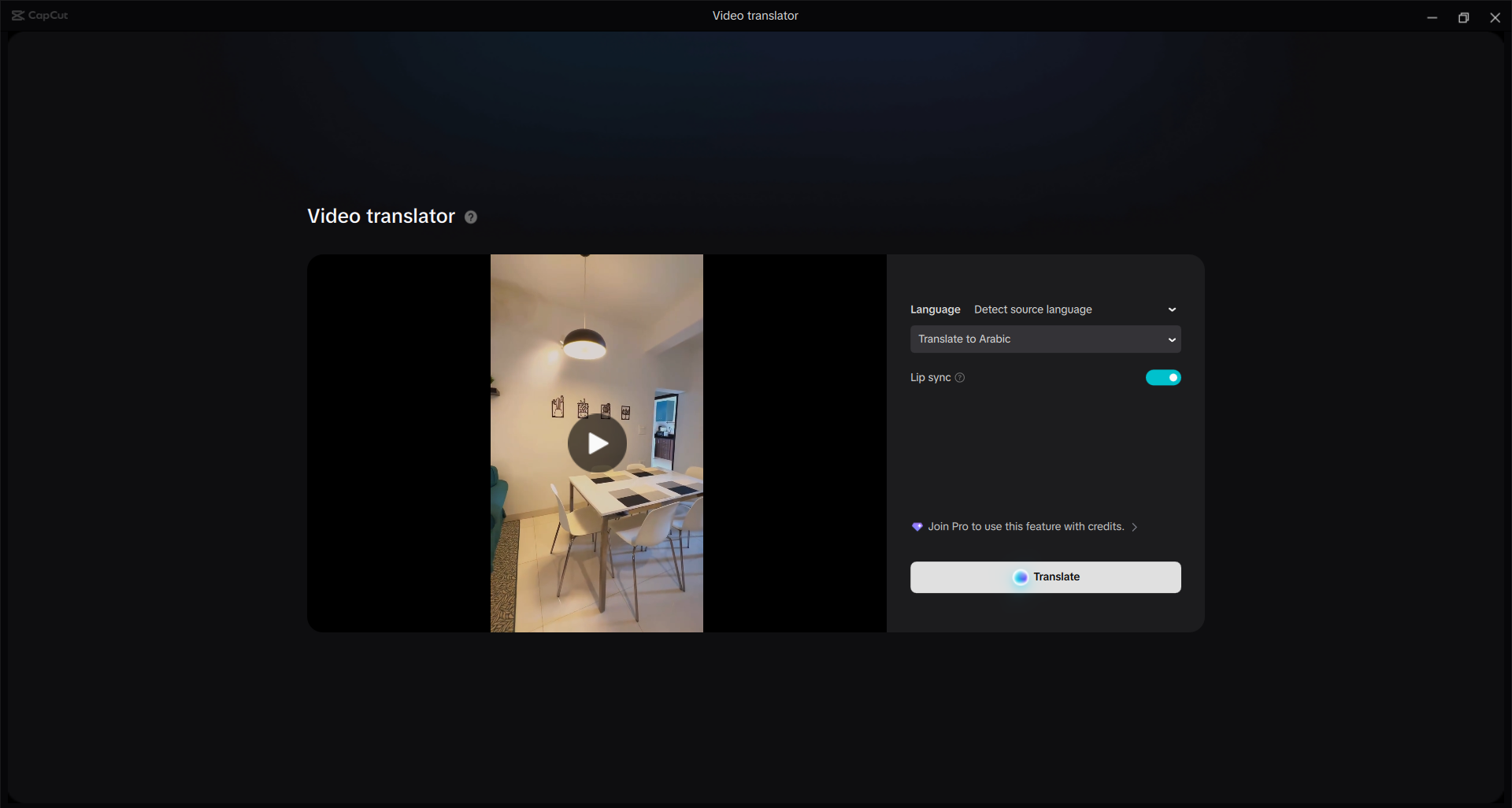The height and width of the screenshot is (808, 1512).
Task: Click the Detect source language selector
Action: coord(1032,309)
